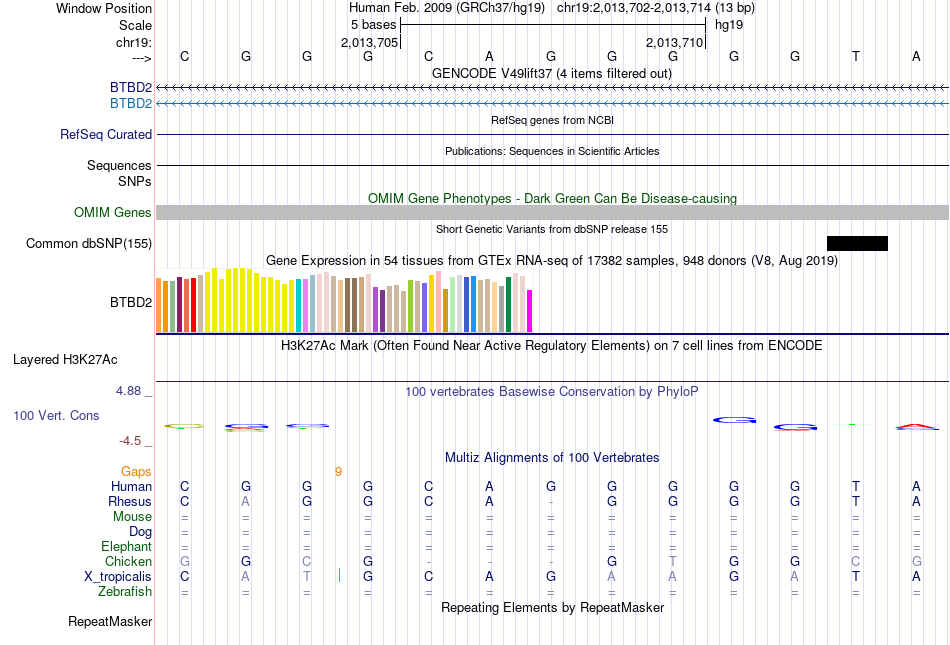Click 'Short Genetic Variants from dbSNP release 155'
Screen dimensions: 950x645
point(552,229)
